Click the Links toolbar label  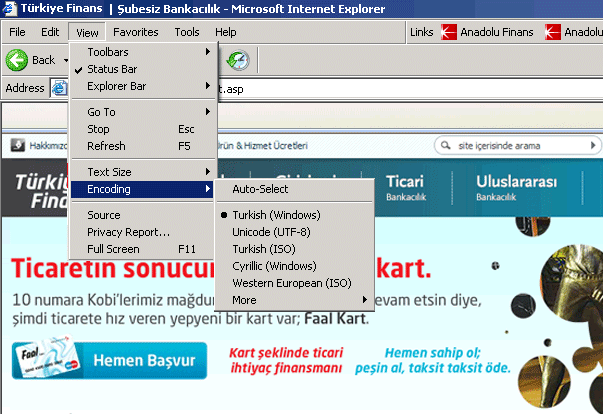pos(421,32)
